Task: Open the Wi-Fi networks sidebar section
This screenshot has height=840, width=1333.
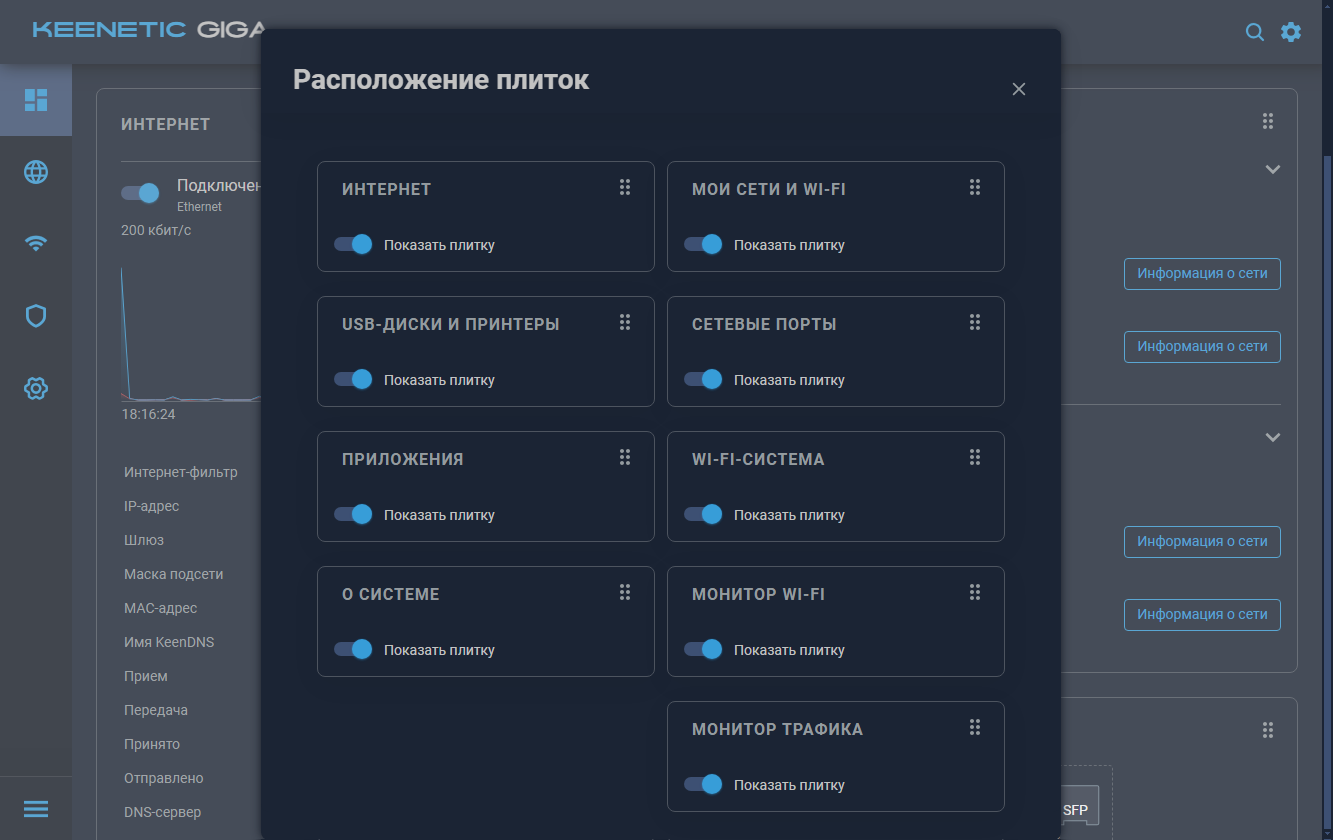Action: click(36, 243)
